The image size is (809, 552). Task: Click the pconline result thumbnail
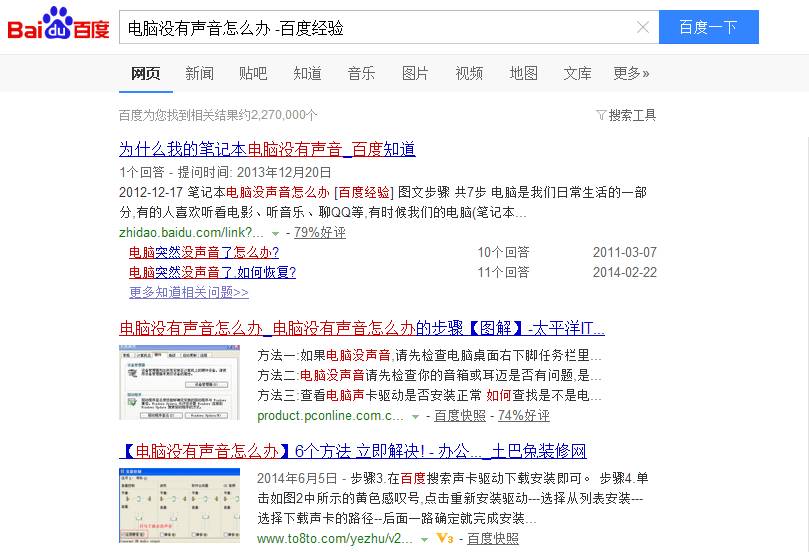tap(180, 382)
